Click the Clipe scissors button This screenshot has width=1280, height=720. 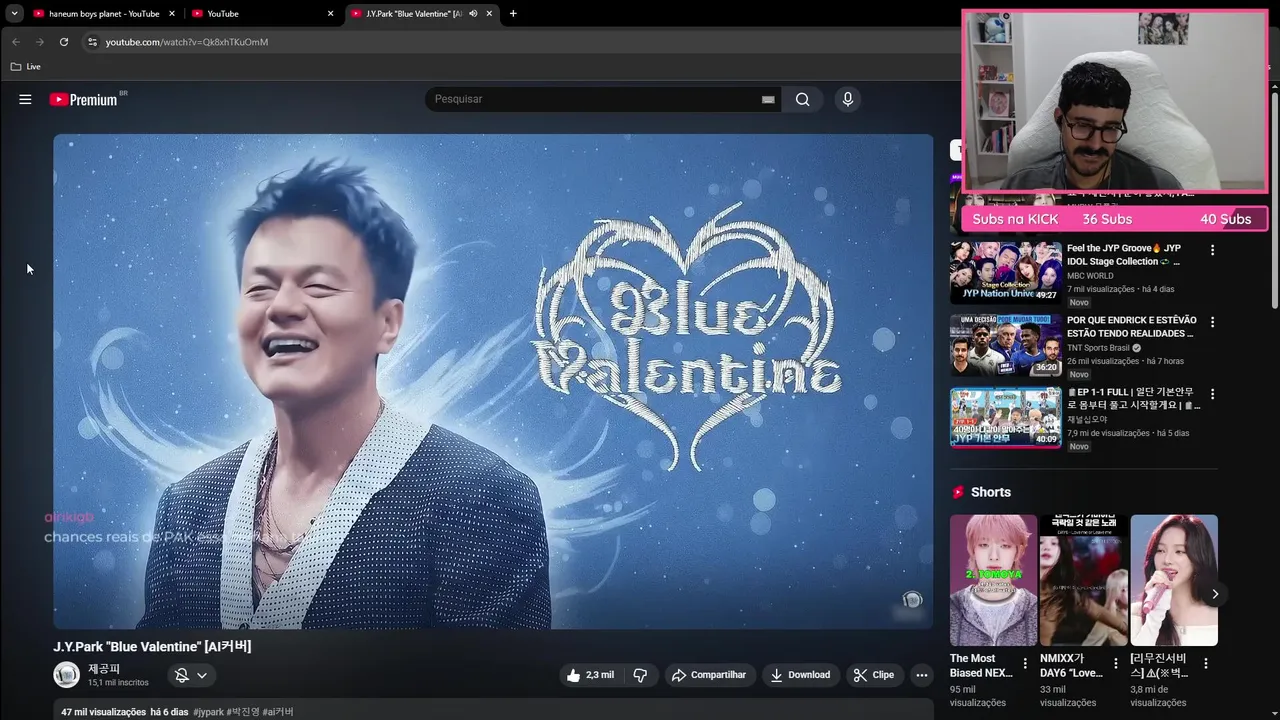tap(873, 675)
